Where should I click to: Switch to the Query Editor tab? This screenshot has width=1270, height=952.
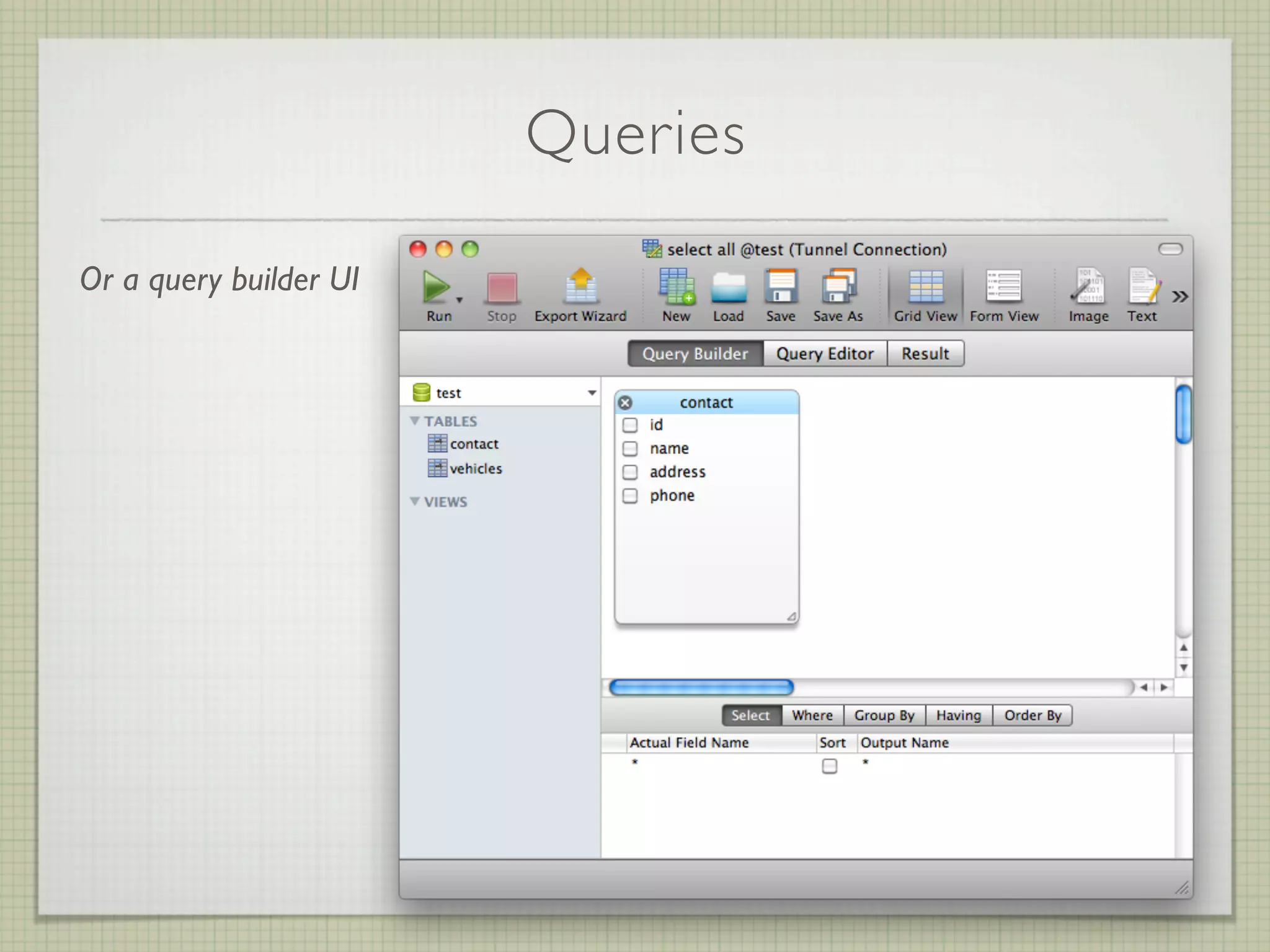pos(825,353)
